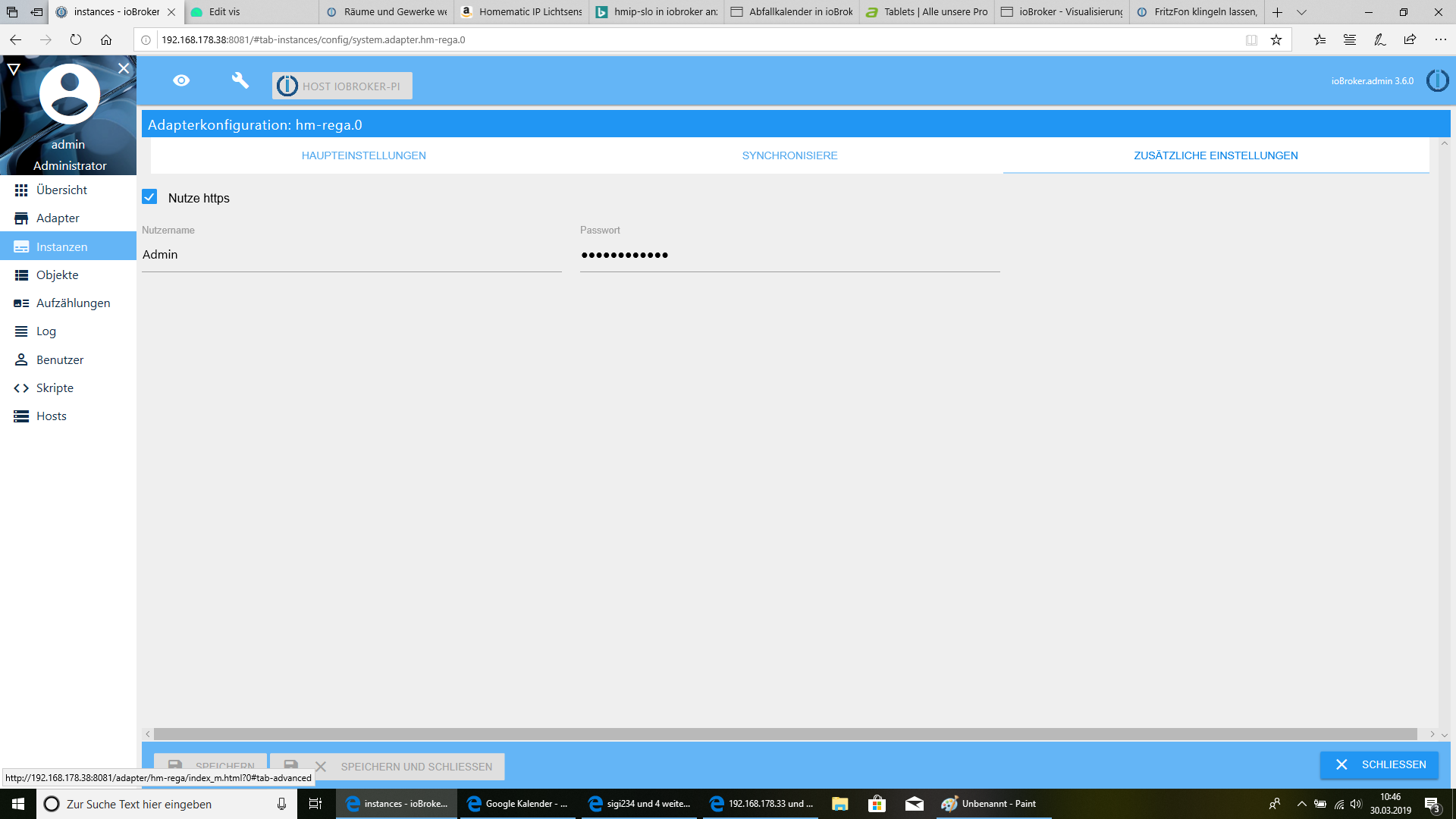The width and height of the screenshot is (1456, 819).
Task: Click the Nutzername input field
Action: click(x=351, y=255)
